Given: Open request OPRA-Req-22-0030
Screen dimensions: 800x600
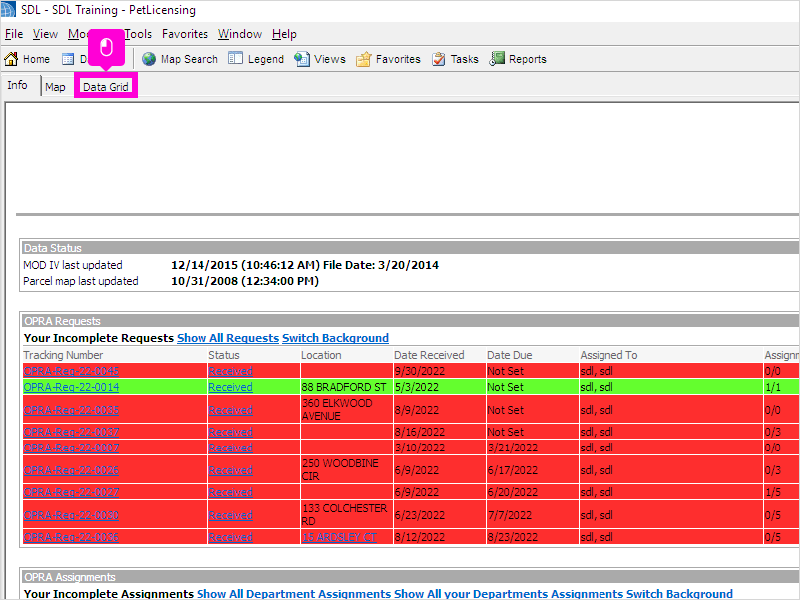Looking at the screenshot, I should point(71,515).
